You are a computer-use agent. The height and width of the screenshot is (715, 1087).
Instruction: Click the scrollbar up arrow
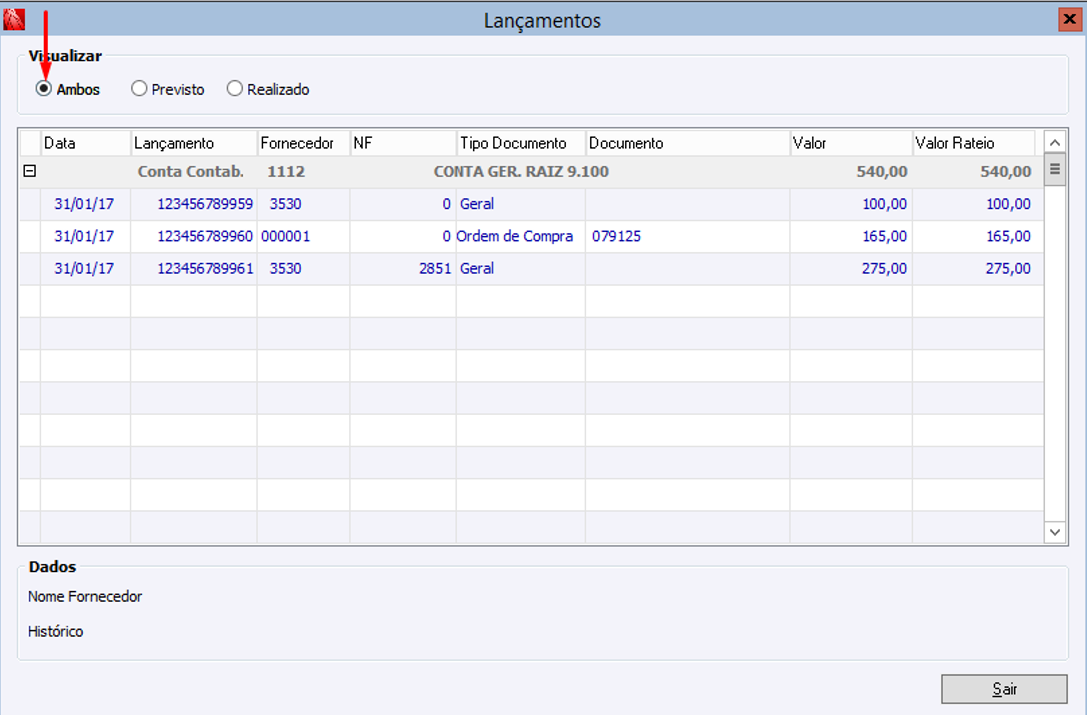[1054, 143]
